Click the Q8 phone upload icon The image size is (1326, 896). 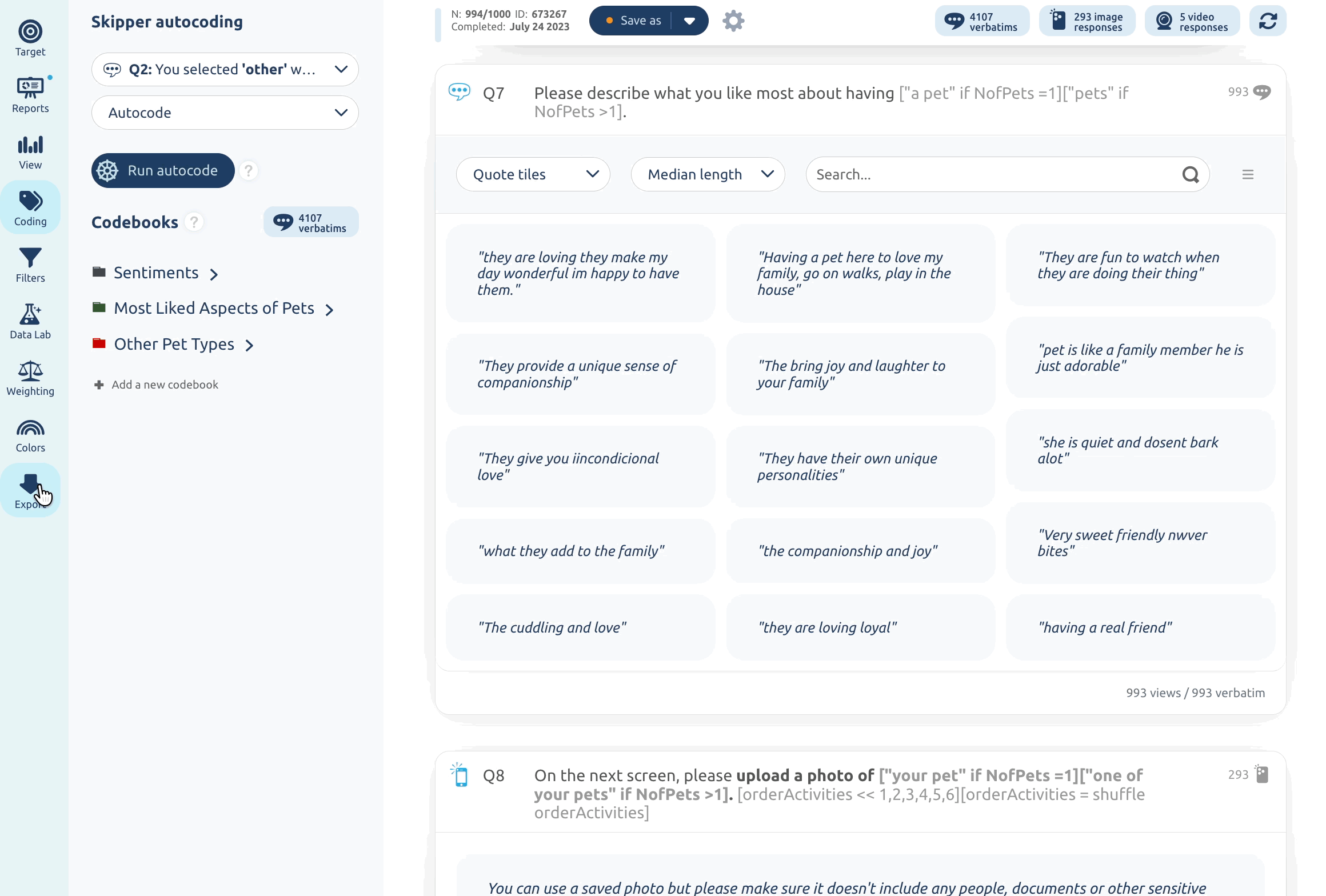pos(460,775)
